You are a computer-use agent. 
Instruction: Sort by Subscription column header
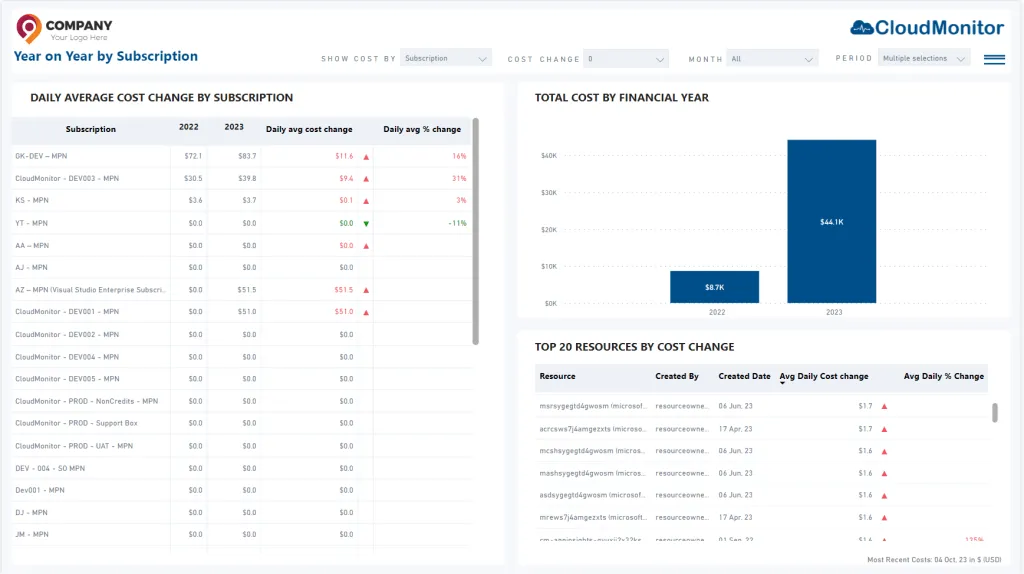(x=91, y=129)
